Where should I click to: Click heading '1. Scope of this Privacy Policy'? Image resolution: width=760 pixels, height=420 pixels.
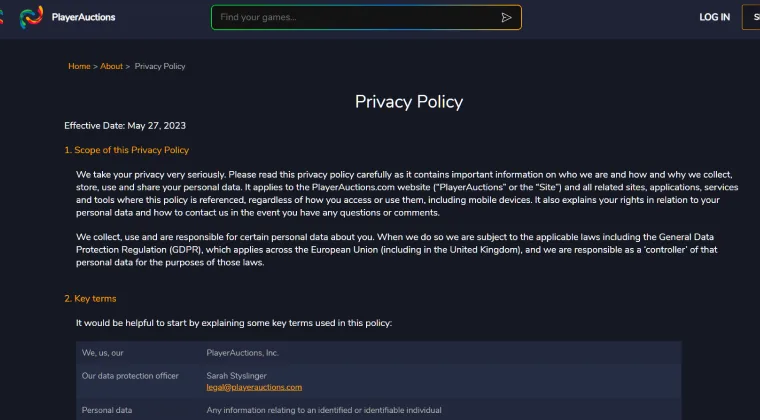point(127,150)
